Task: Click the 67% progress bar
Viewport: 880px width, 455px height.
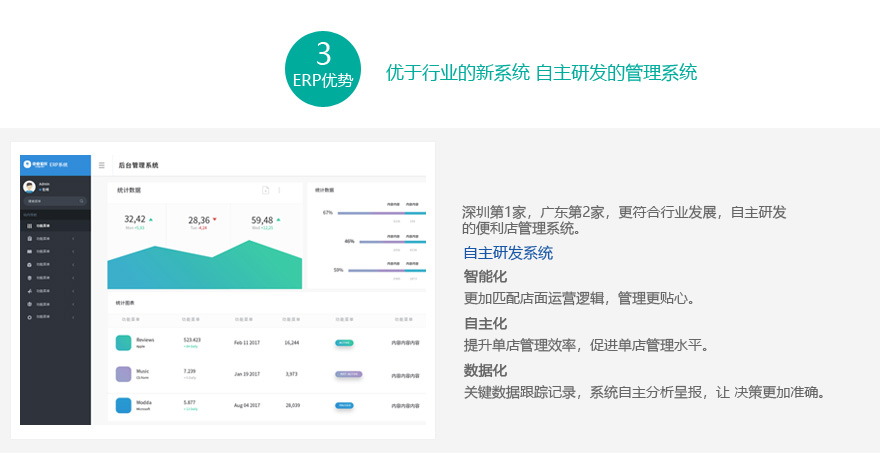Action: pyautogui.click(x=380, y=213)
